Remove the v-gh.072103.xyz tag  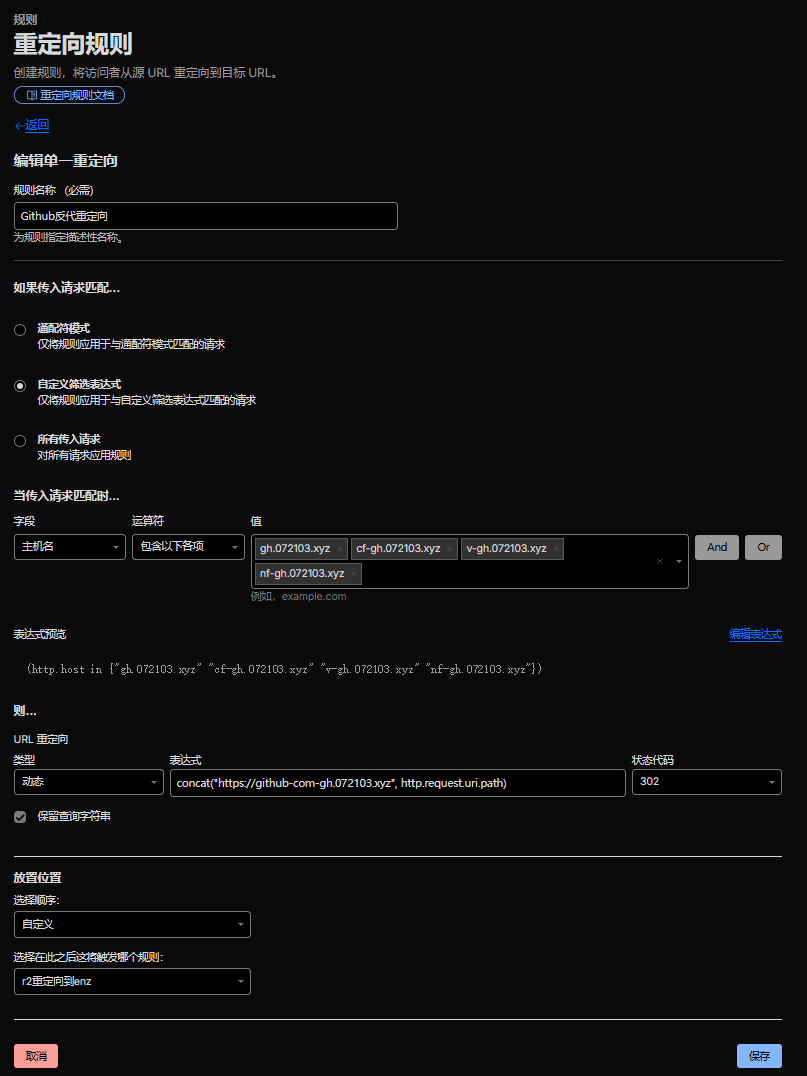556,549
